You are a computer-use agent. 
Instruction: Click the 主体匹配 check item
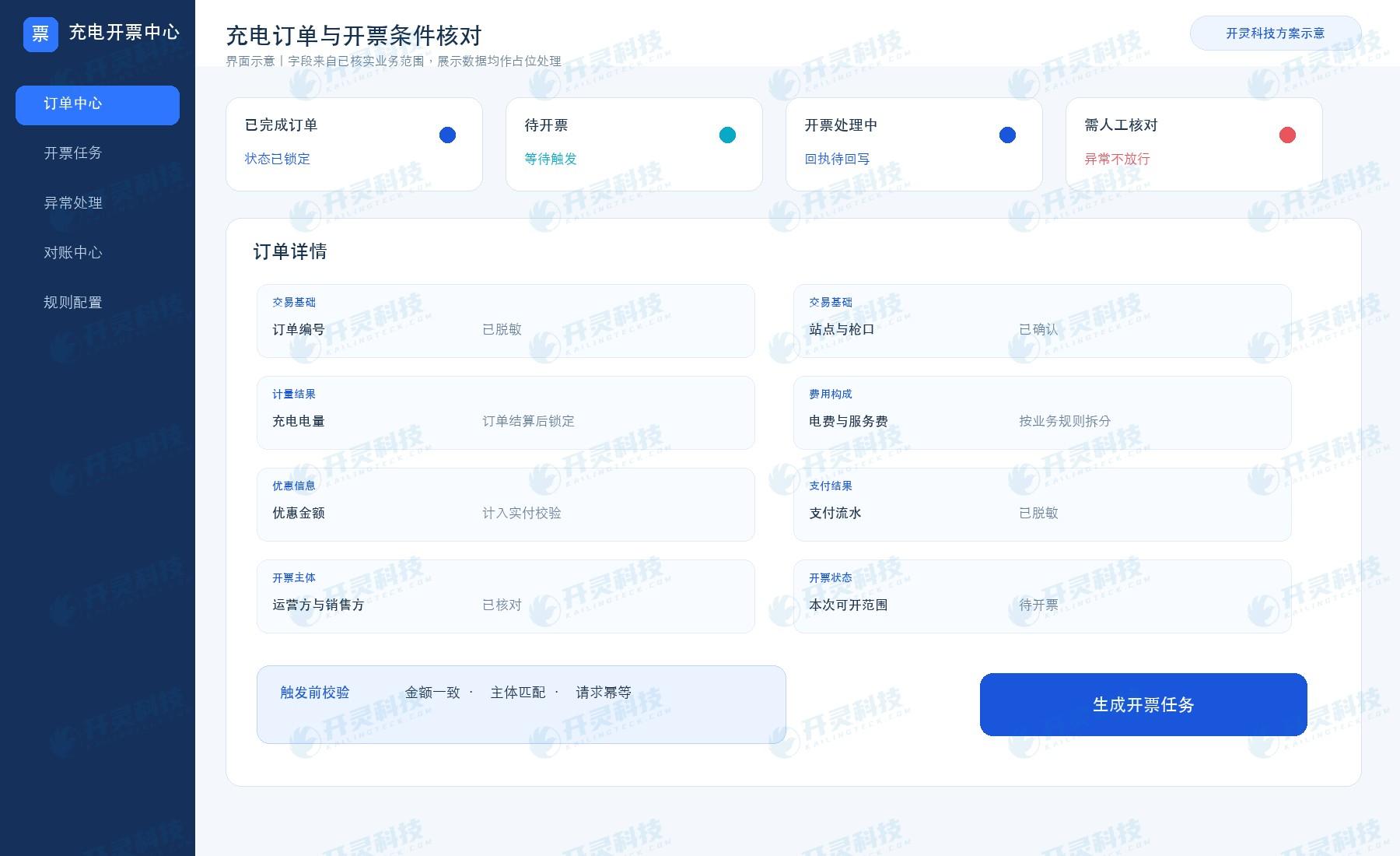[x=518, y=693]
